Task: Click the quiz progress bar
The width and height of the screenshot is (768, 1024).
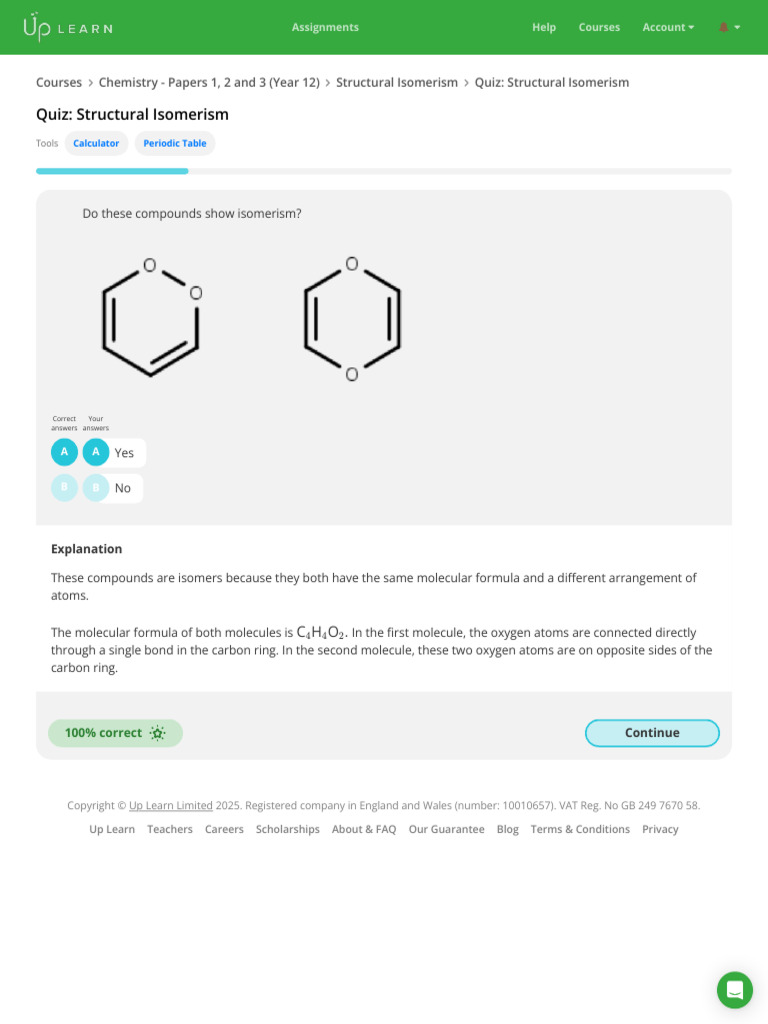Action: (x=384, y=171)
